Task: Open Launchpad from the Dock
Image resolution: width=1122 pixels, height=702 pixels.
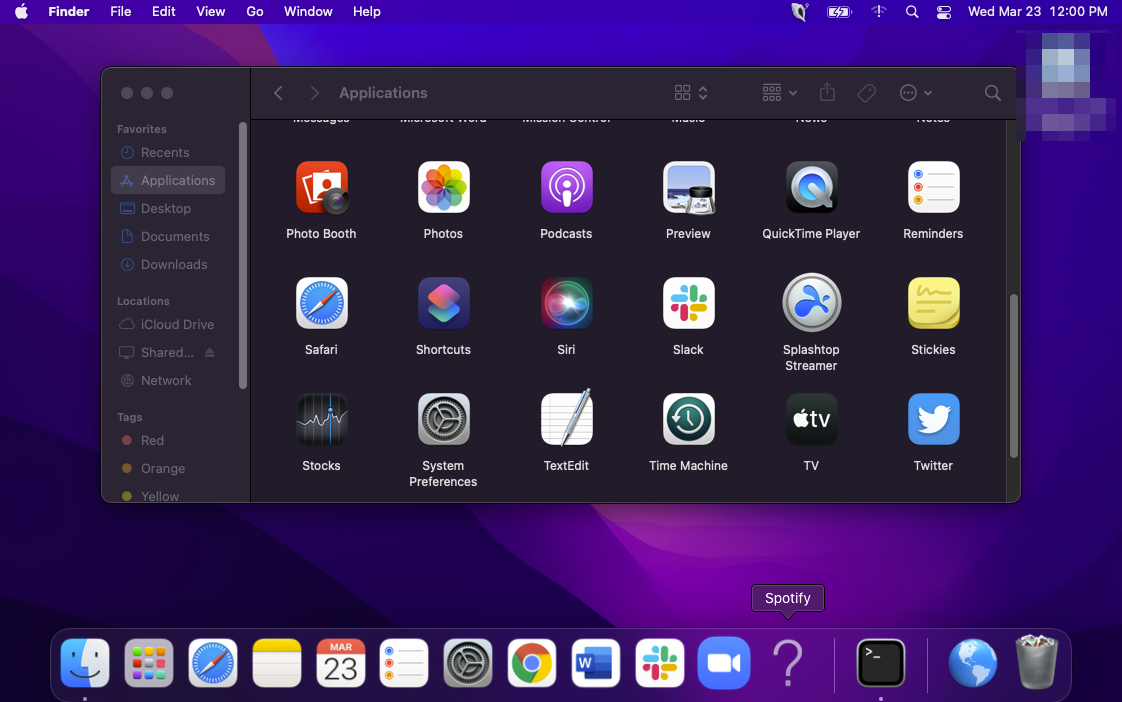Action: [x=149, y=663]
